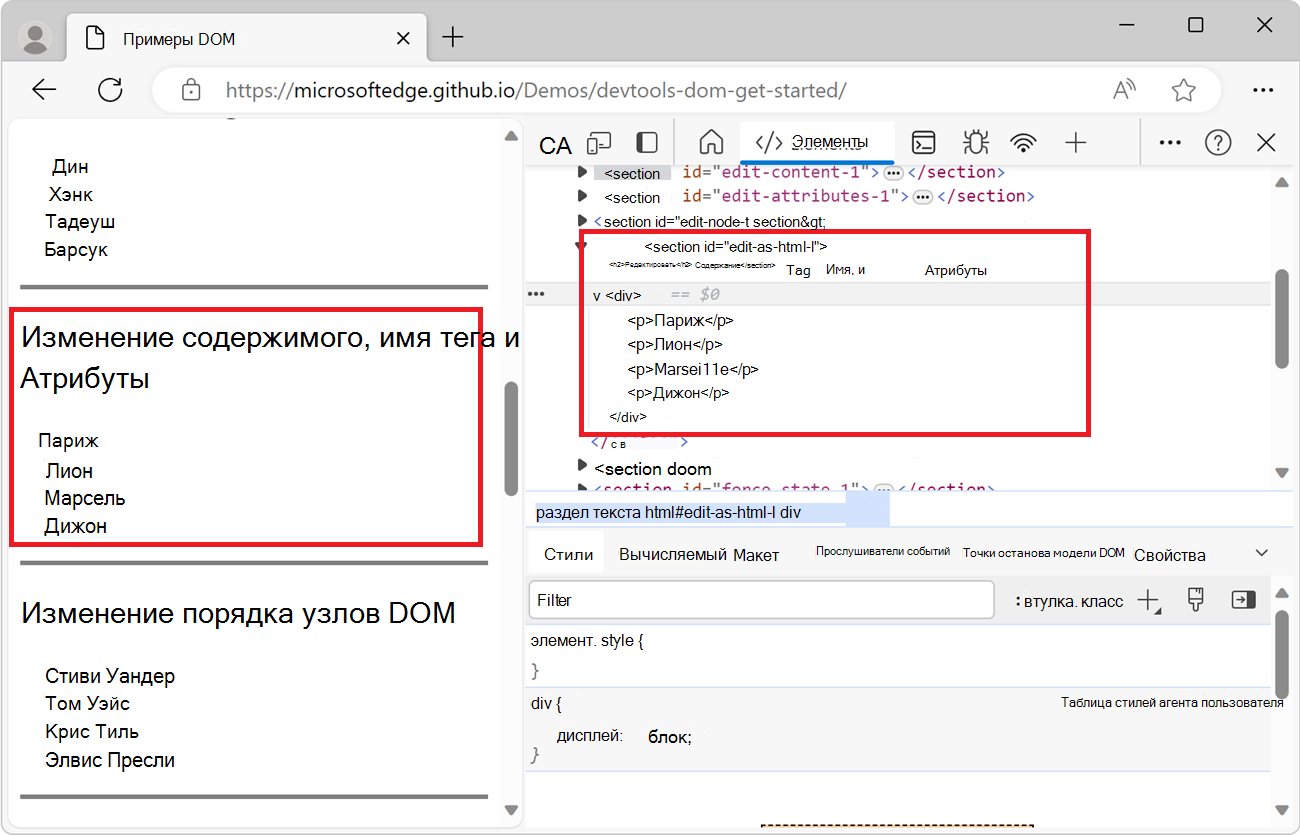Click the styles Filter input field

tap(760, 599)
